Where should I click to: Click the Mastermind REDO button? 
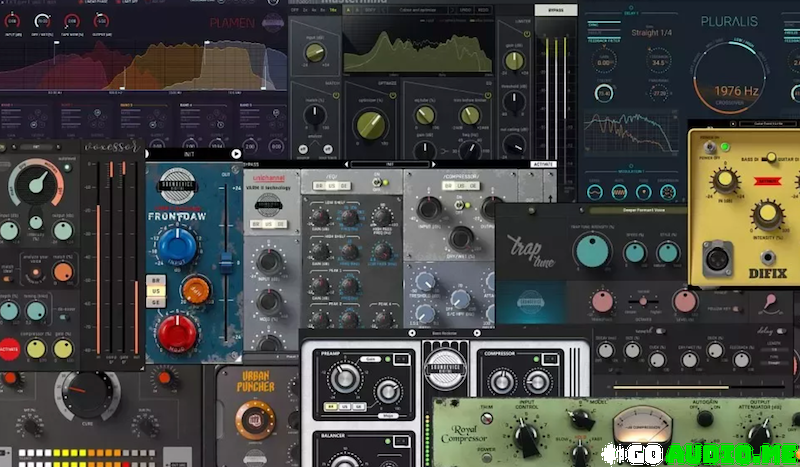483,10
